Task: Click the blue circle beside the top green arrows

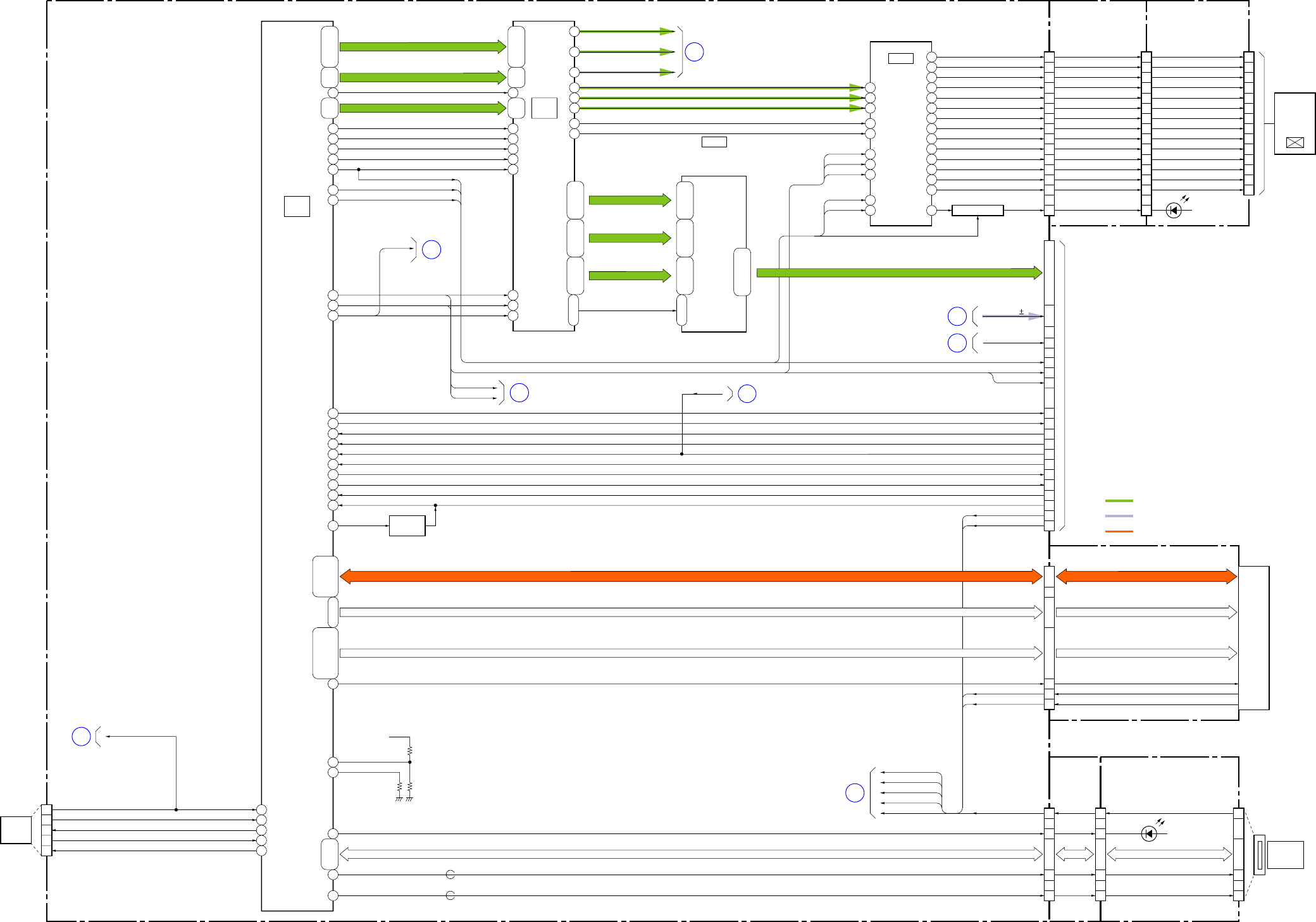Action: (694, 52)
